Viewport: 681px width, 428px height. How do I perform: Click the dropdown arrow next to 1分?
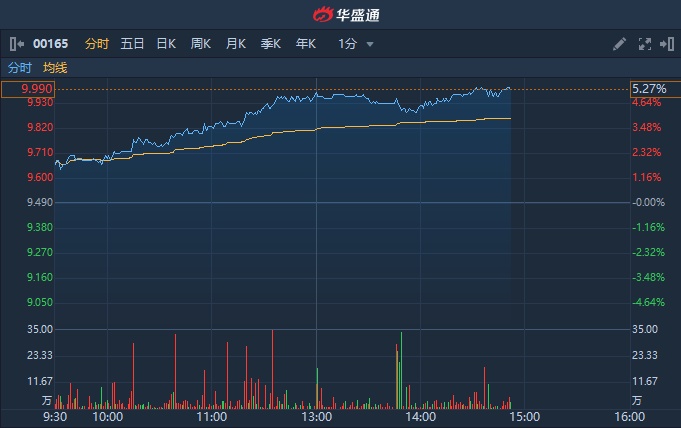click(x=370, y=44)
